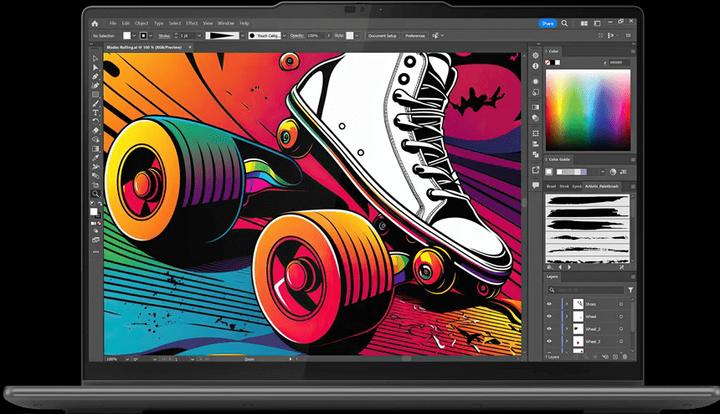Image resolution: width=720 pixels, height=414 pixels.
Task: Hide the Shoes layer eye icon
Action: coord(549,304)
